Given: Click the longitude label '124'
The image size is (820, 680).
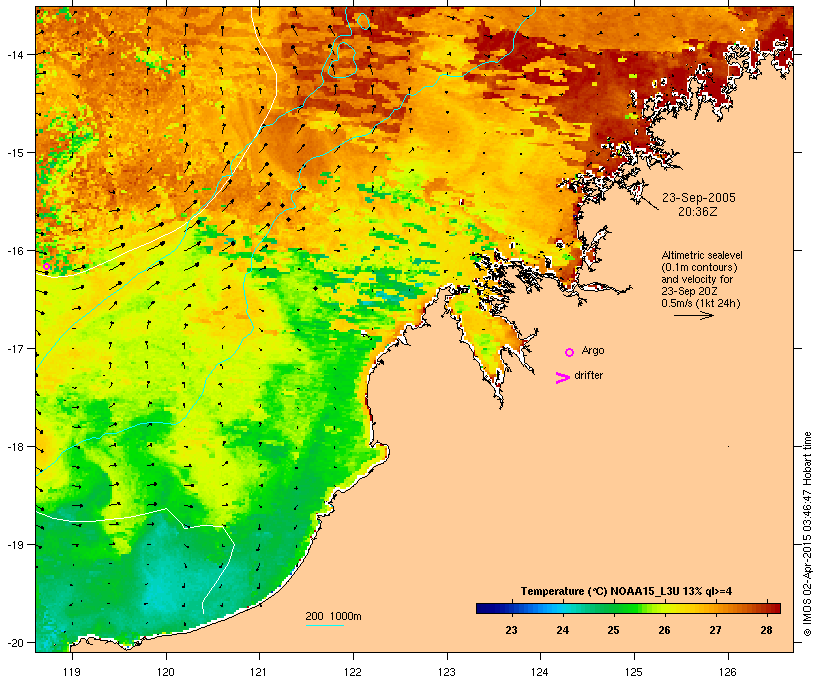Looking at the screenshot, I should click(x=540, y=672).
